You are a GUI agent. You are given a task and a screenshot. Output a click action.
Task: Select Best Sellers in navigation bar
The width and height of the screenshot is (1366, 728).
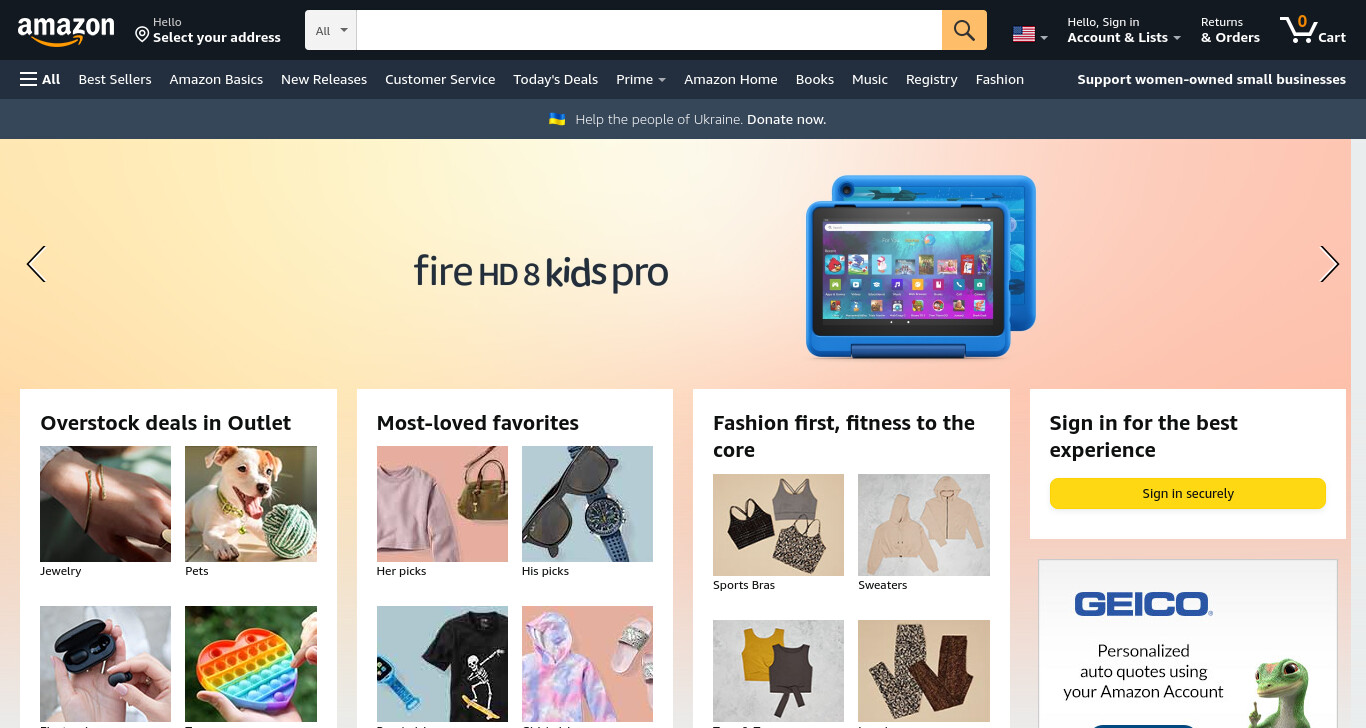coord(115,79)
